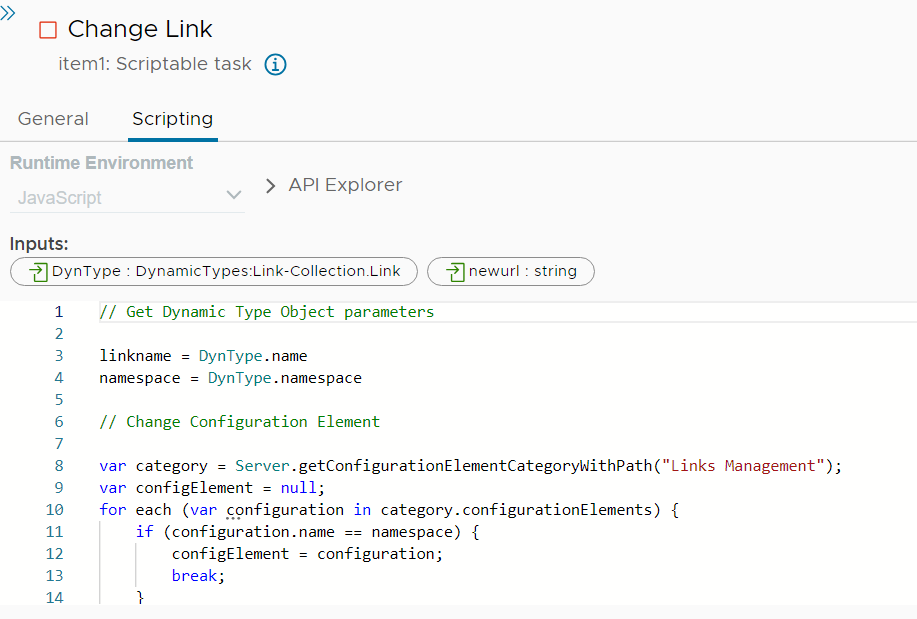This screenshot has height=619, width=917.
Task: Click the red square icon beside Change Link
Action: 48,30
